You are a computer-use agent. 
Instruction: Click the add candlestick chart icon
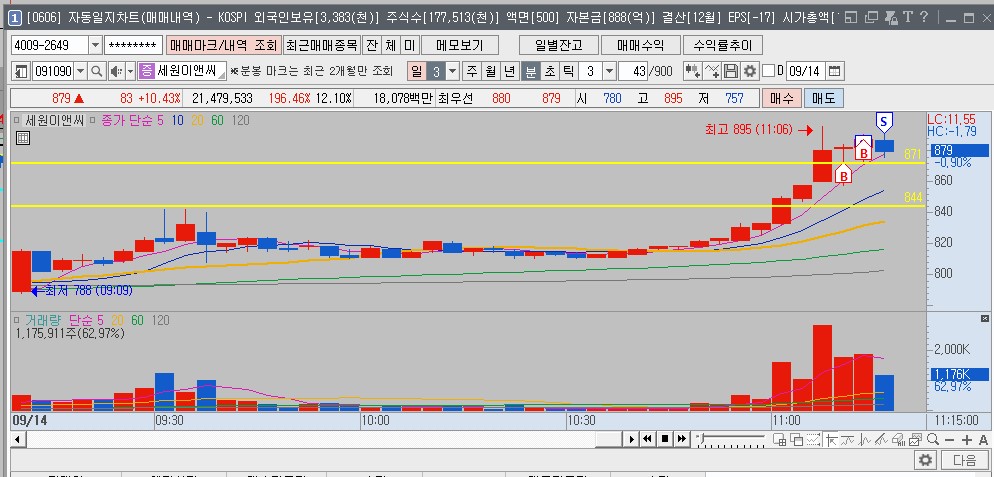click(693, 71)
